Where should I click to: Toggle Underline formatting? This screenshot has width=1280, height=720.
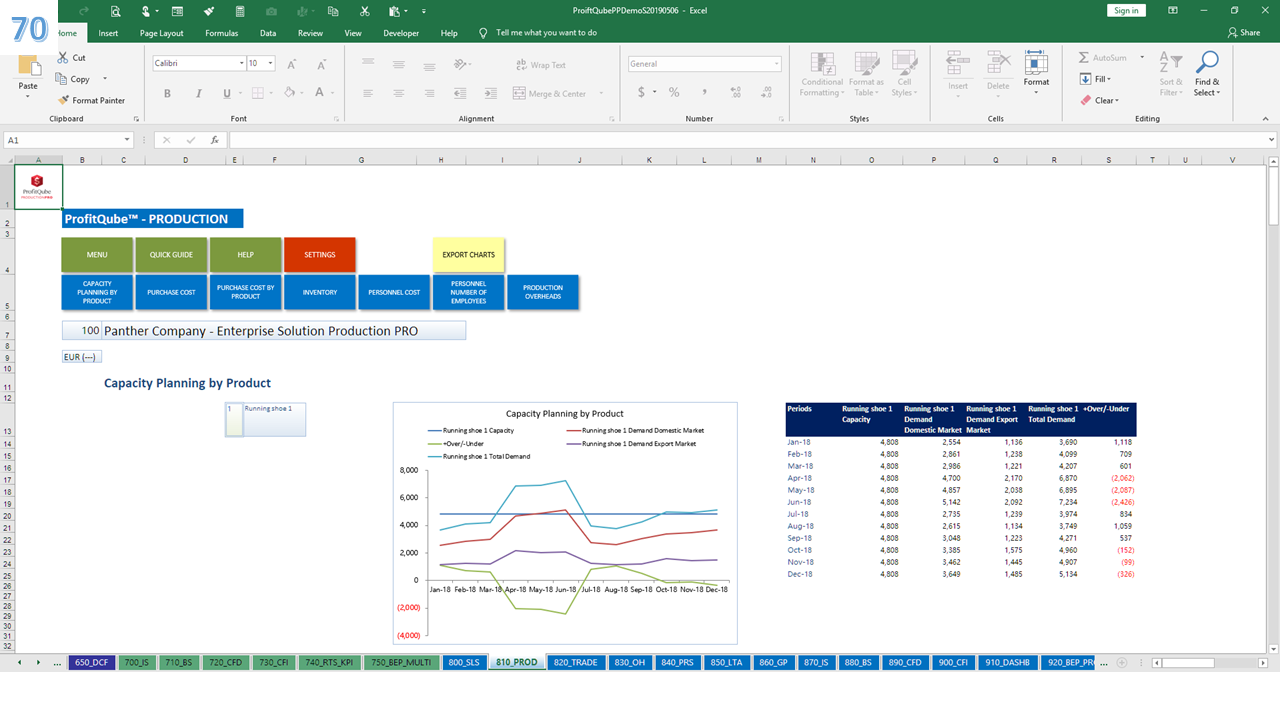tap(227, 93)
